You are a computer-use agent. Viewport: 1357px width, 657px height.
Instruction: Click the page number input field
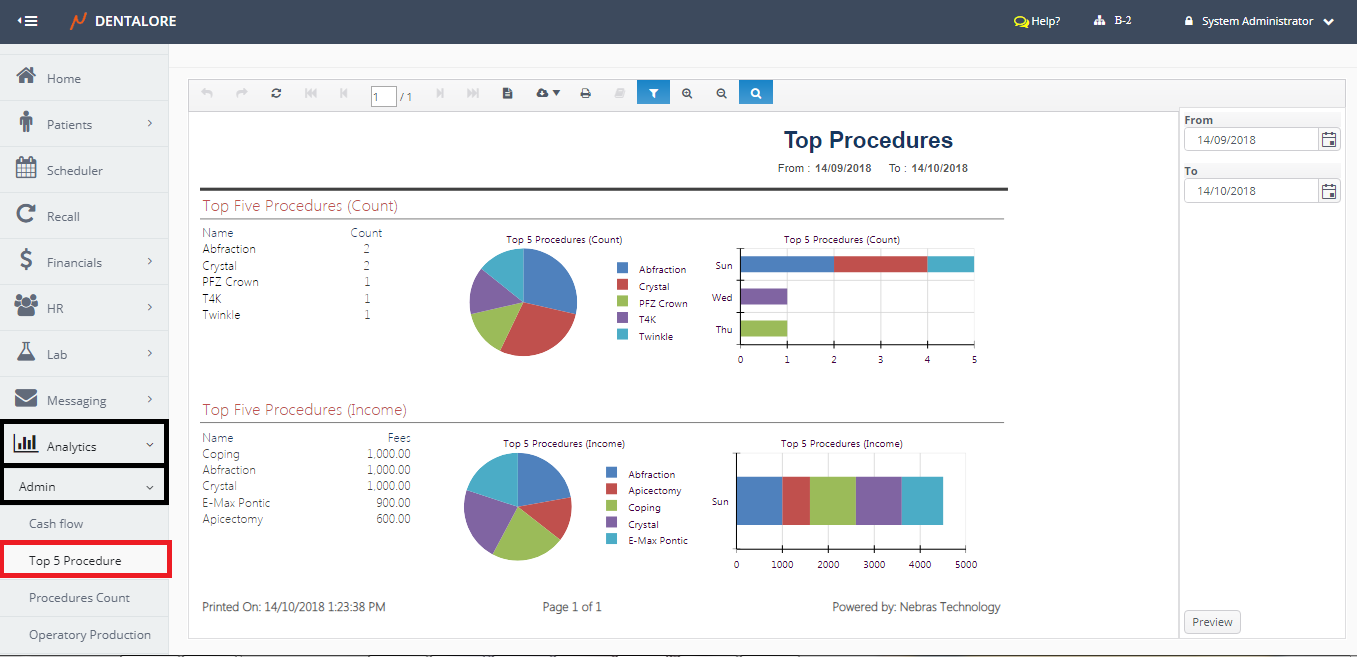[x=383, y=96]
